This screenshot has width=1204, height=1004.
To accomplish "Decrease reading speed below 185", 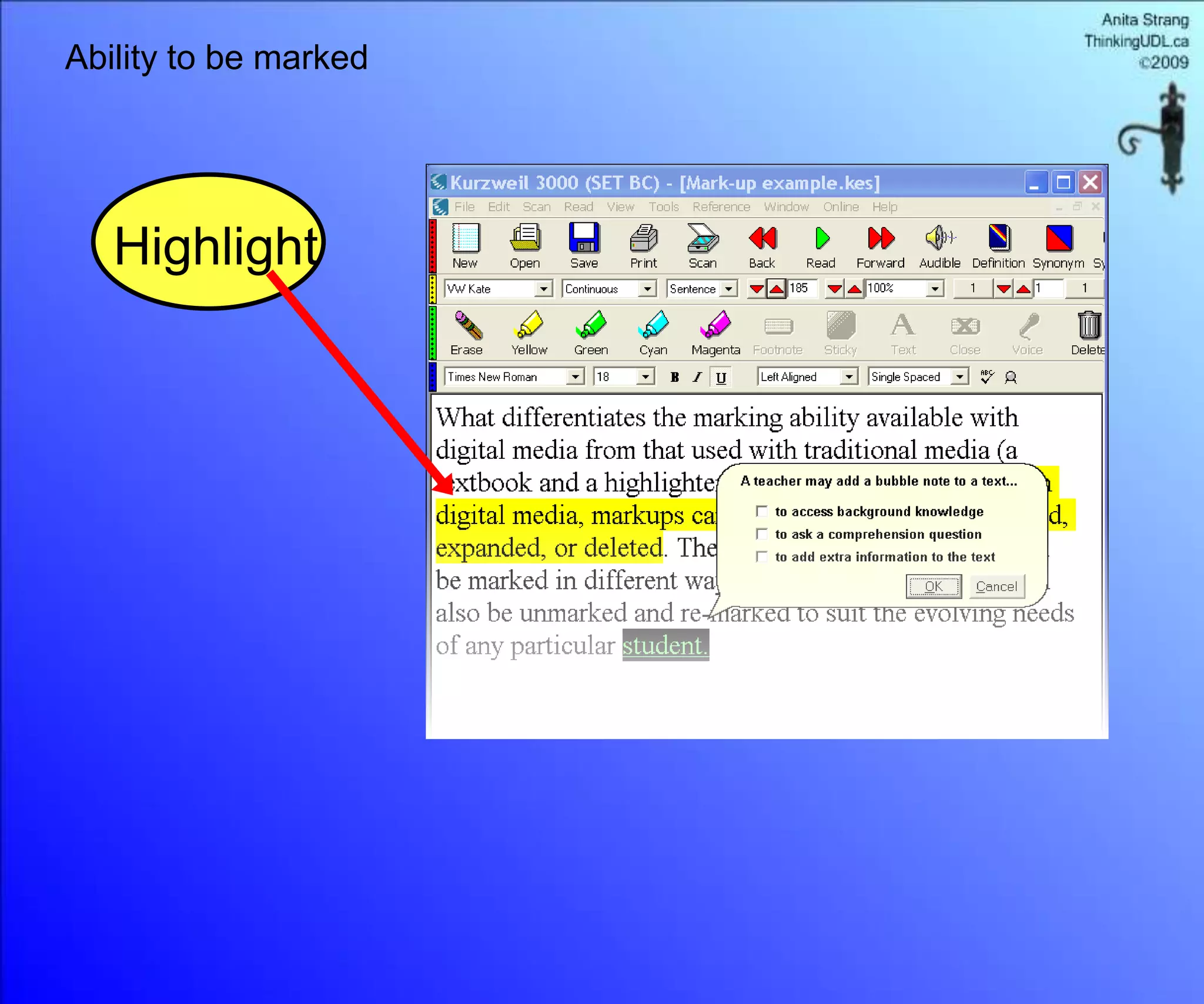I will point(757,289).
